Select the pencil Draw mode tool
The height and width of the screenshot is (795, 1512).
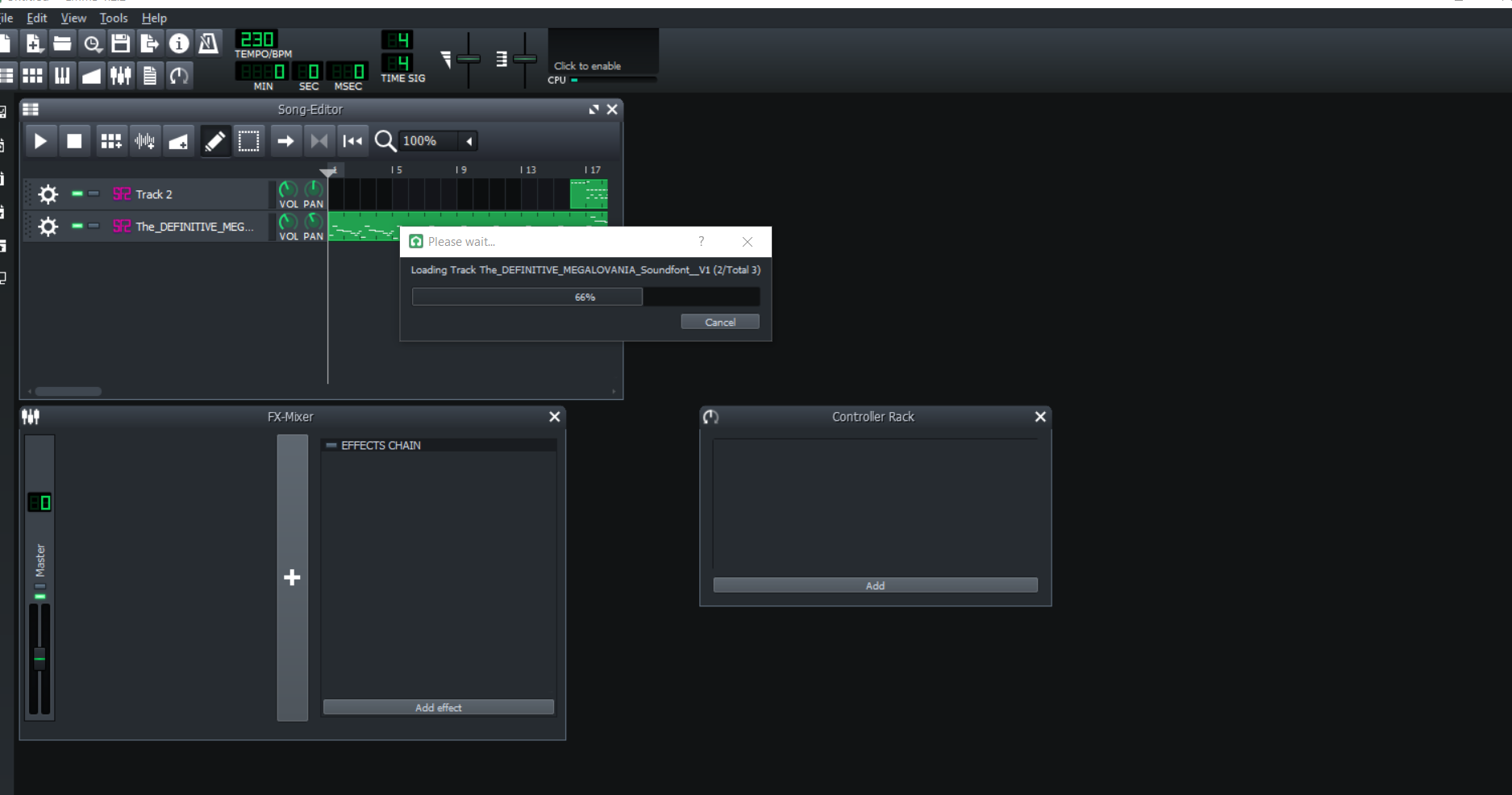coord(215,141)
